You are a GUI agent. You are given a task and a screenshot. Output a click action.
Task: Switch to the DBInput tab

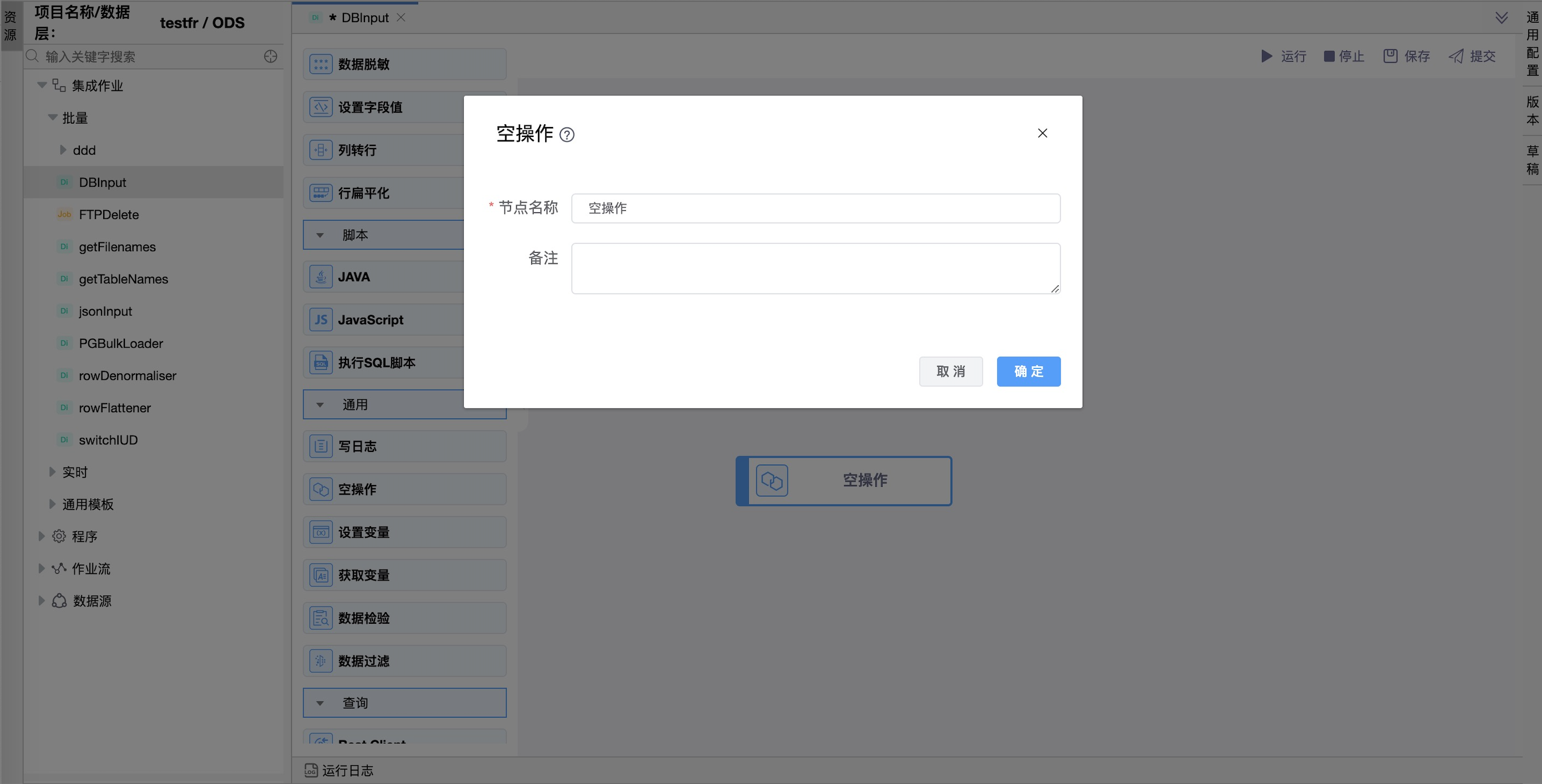pyautogui.click(x=364, y=18)
